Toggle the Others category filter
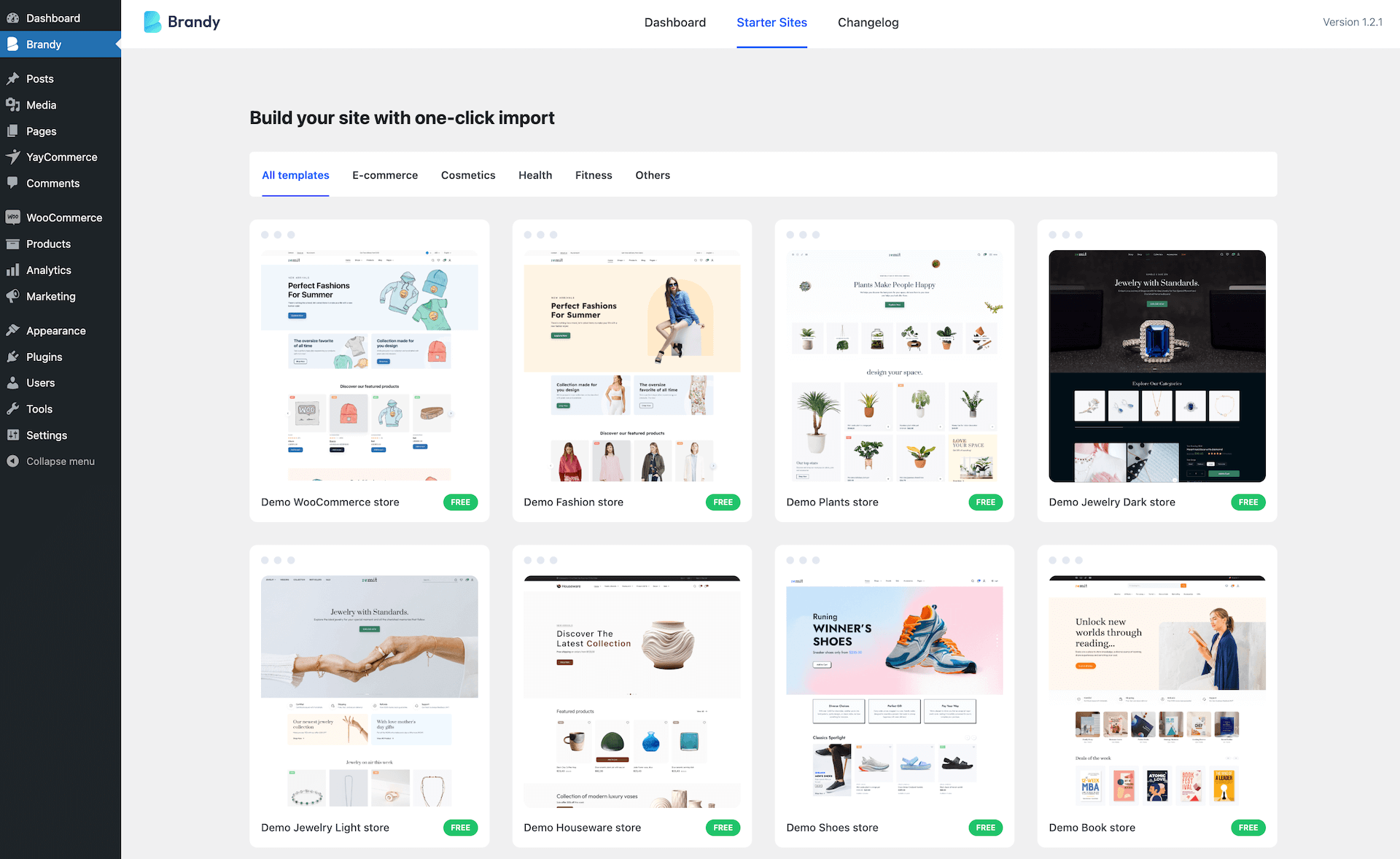Image resolution: width=1400 pixels, height=859 pixels. [x=652, y=175]
